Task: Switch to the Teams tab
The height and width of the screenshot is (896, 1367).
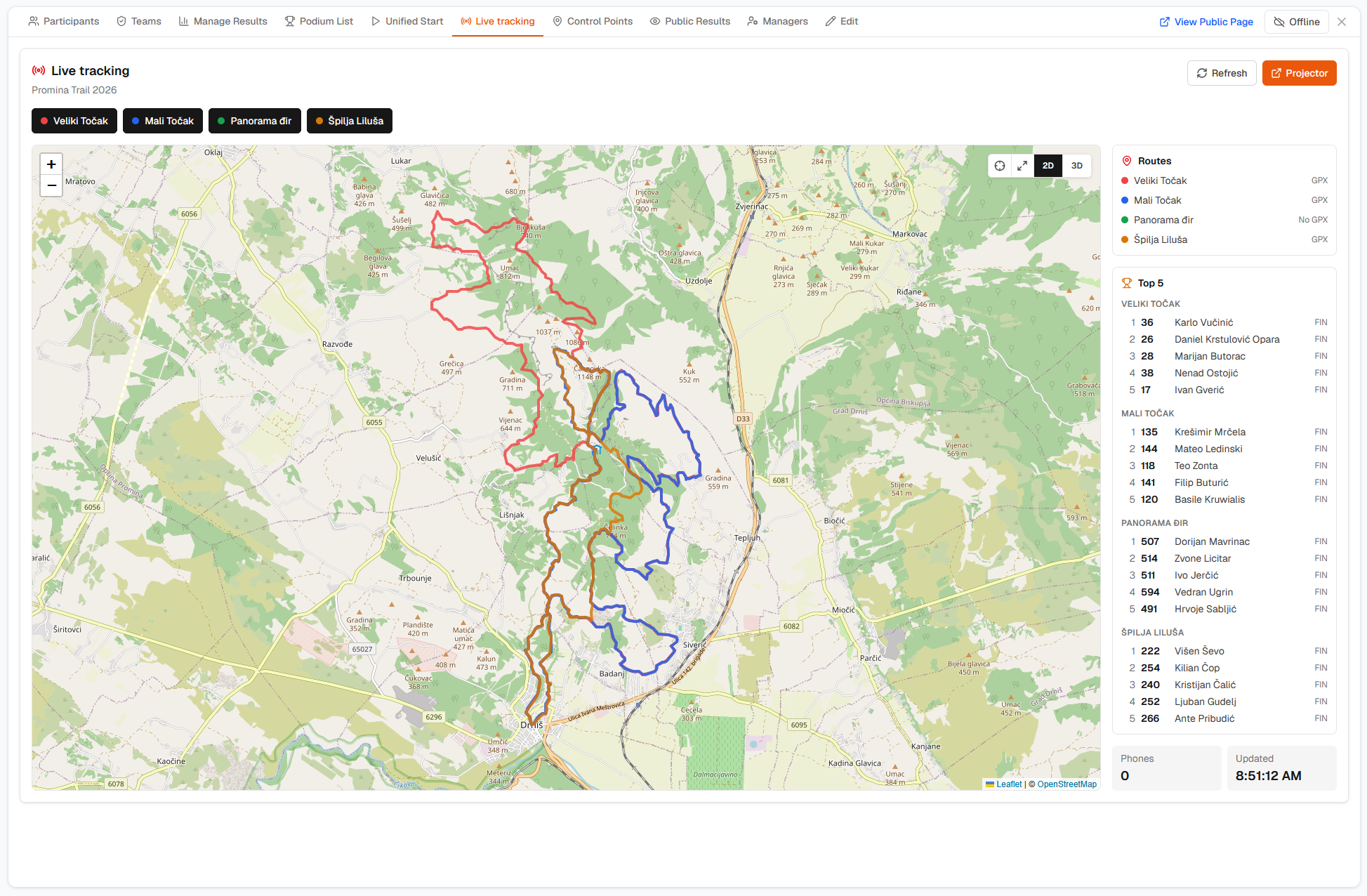Action: click(x=139, y=21)
